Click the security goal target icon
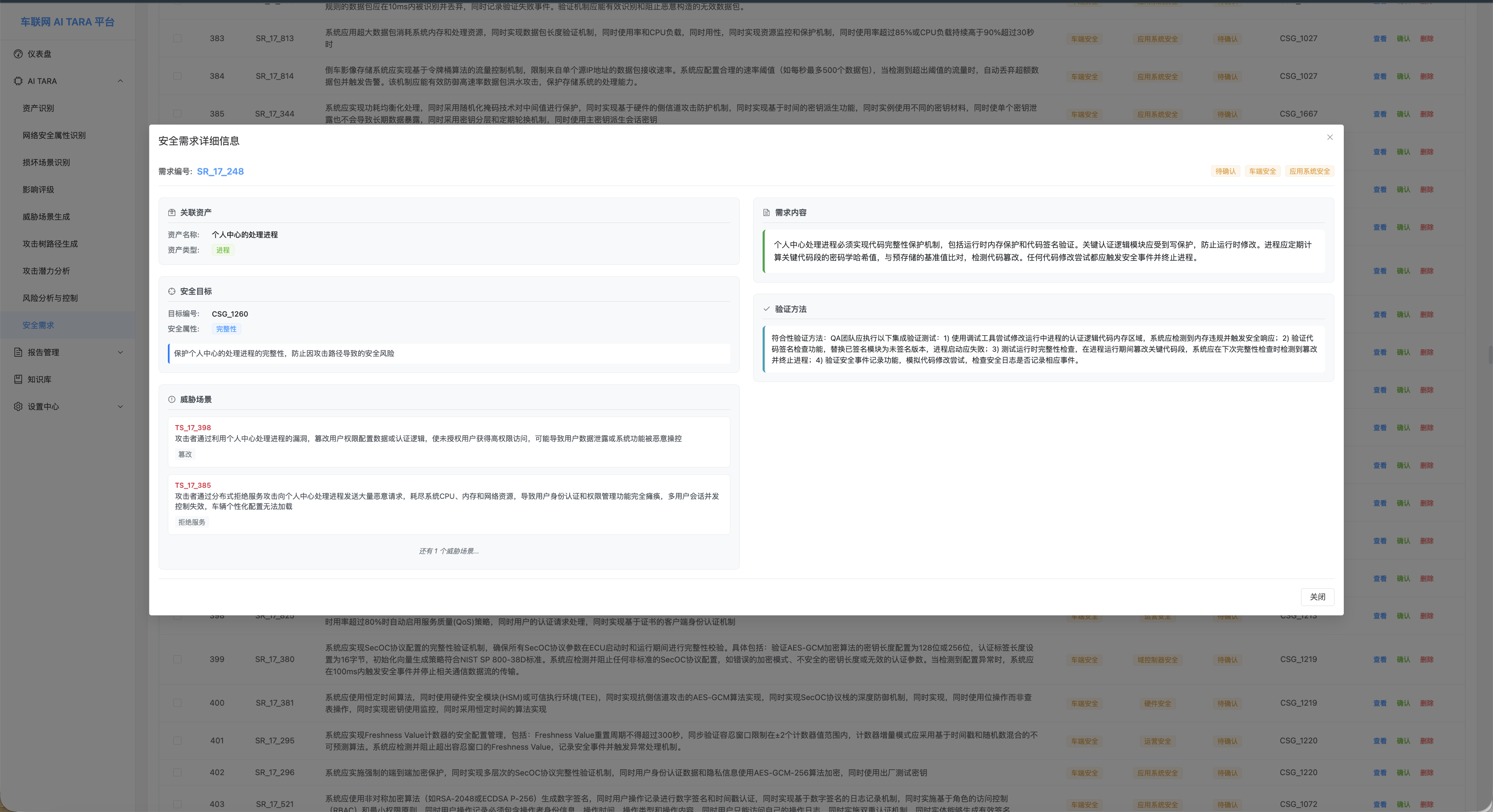This screenshot has height=812, width=1493. pyautogui.click(x=172, y=292)
